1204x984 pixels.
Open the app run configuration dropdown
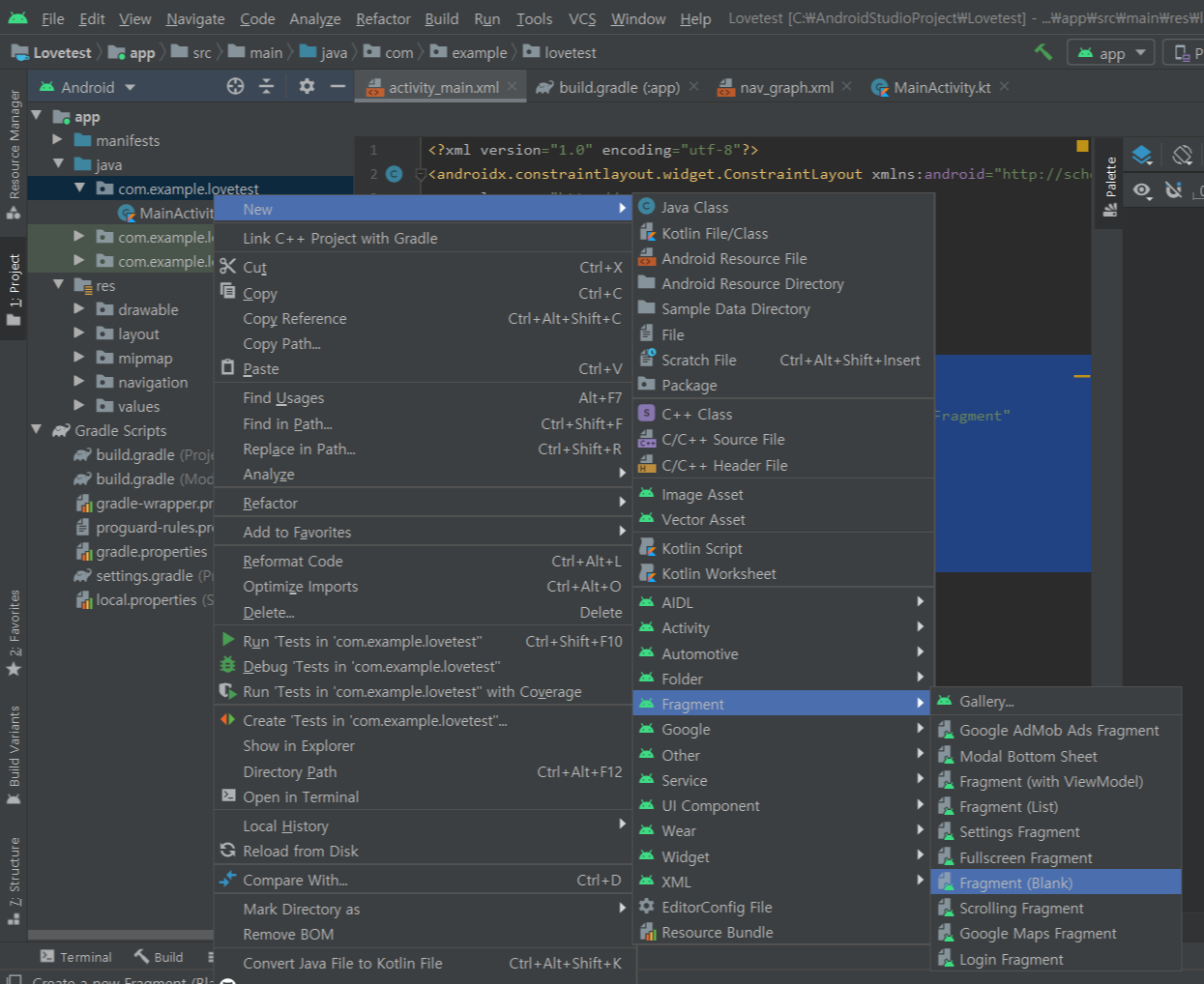click(1111, 53)
